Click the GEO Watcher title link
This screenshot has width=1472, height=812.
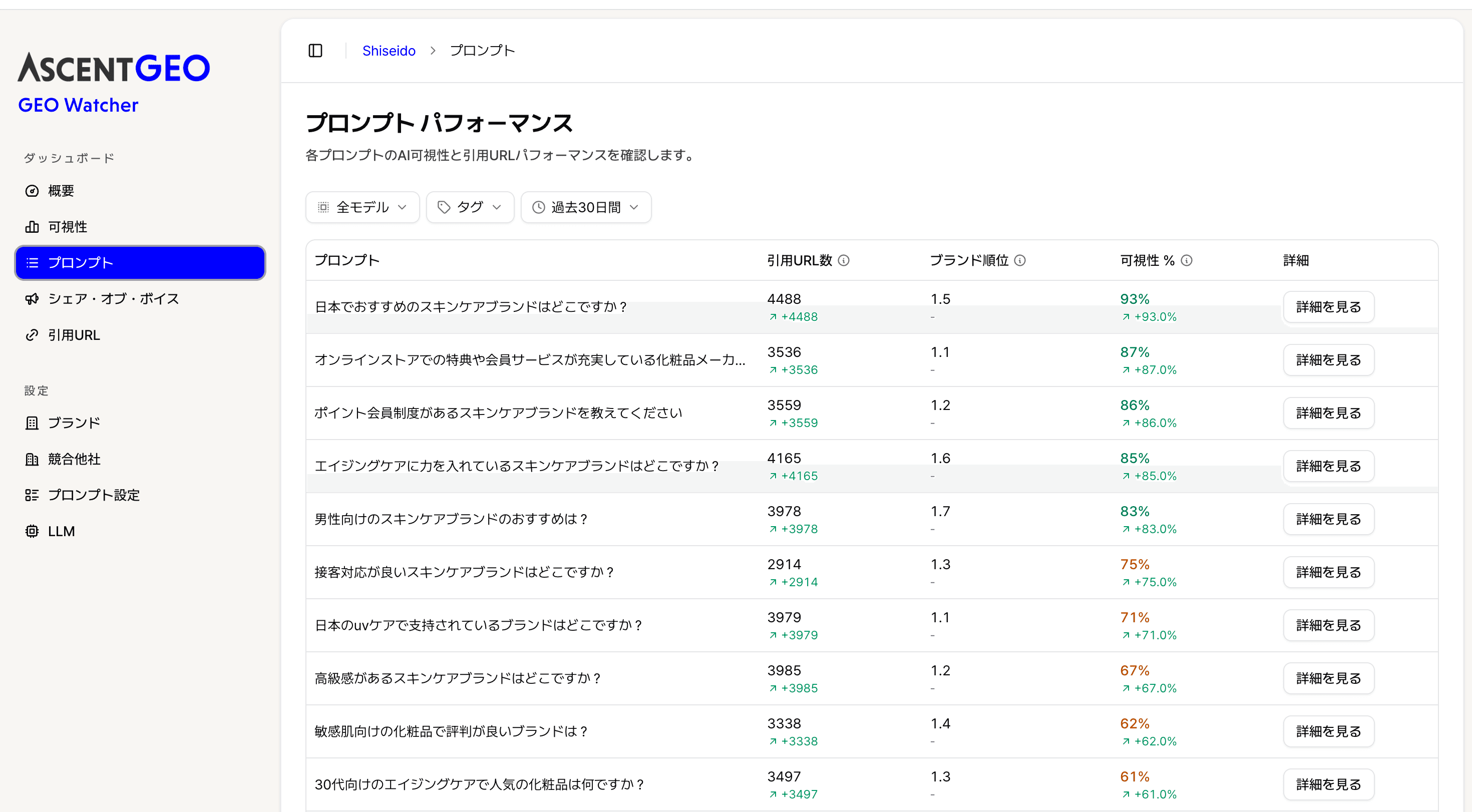[x=78, y=105]
